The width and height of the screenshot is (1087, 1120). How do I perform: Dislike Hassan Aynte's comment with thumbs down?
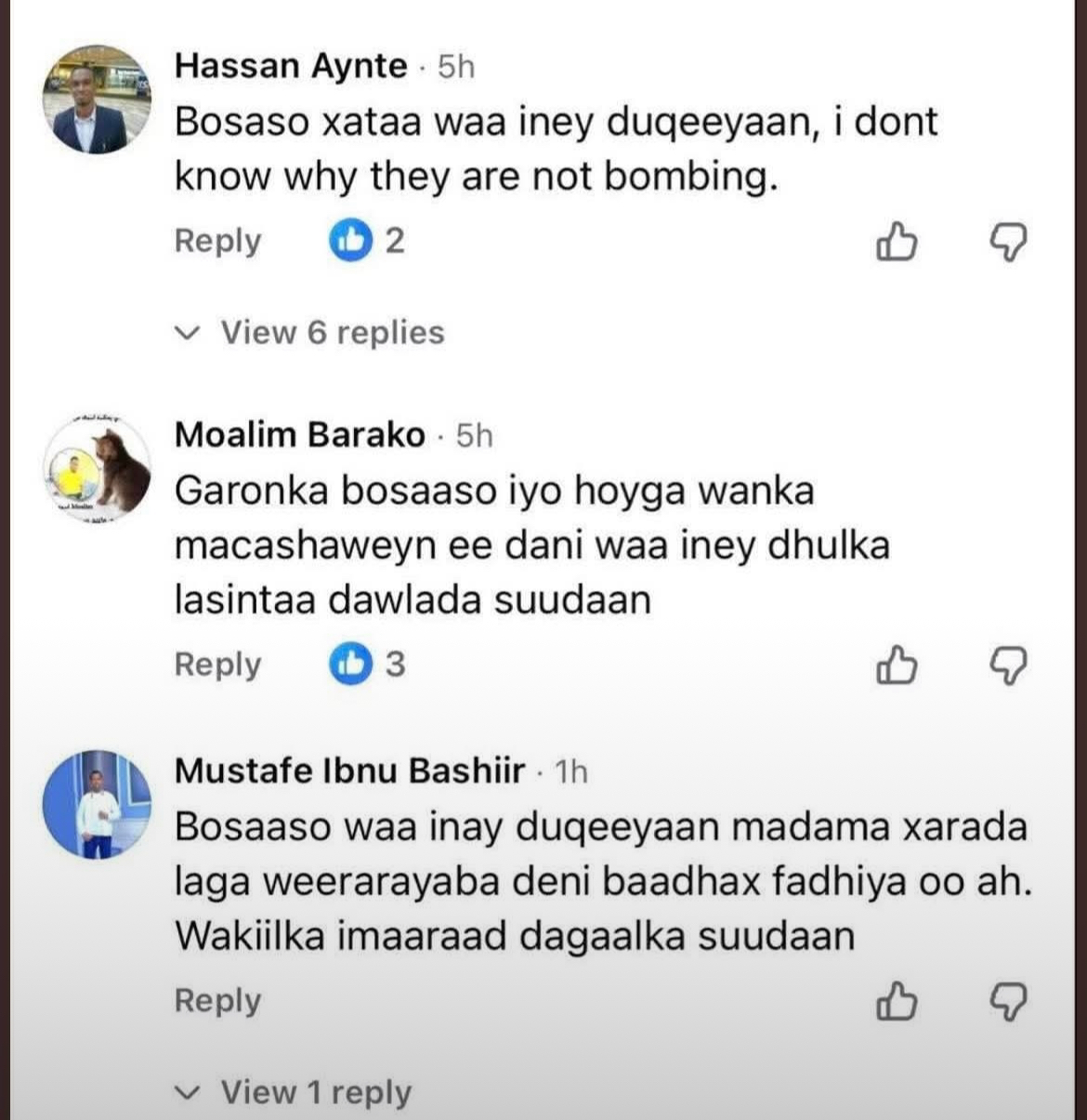[x=1007, y=244]
